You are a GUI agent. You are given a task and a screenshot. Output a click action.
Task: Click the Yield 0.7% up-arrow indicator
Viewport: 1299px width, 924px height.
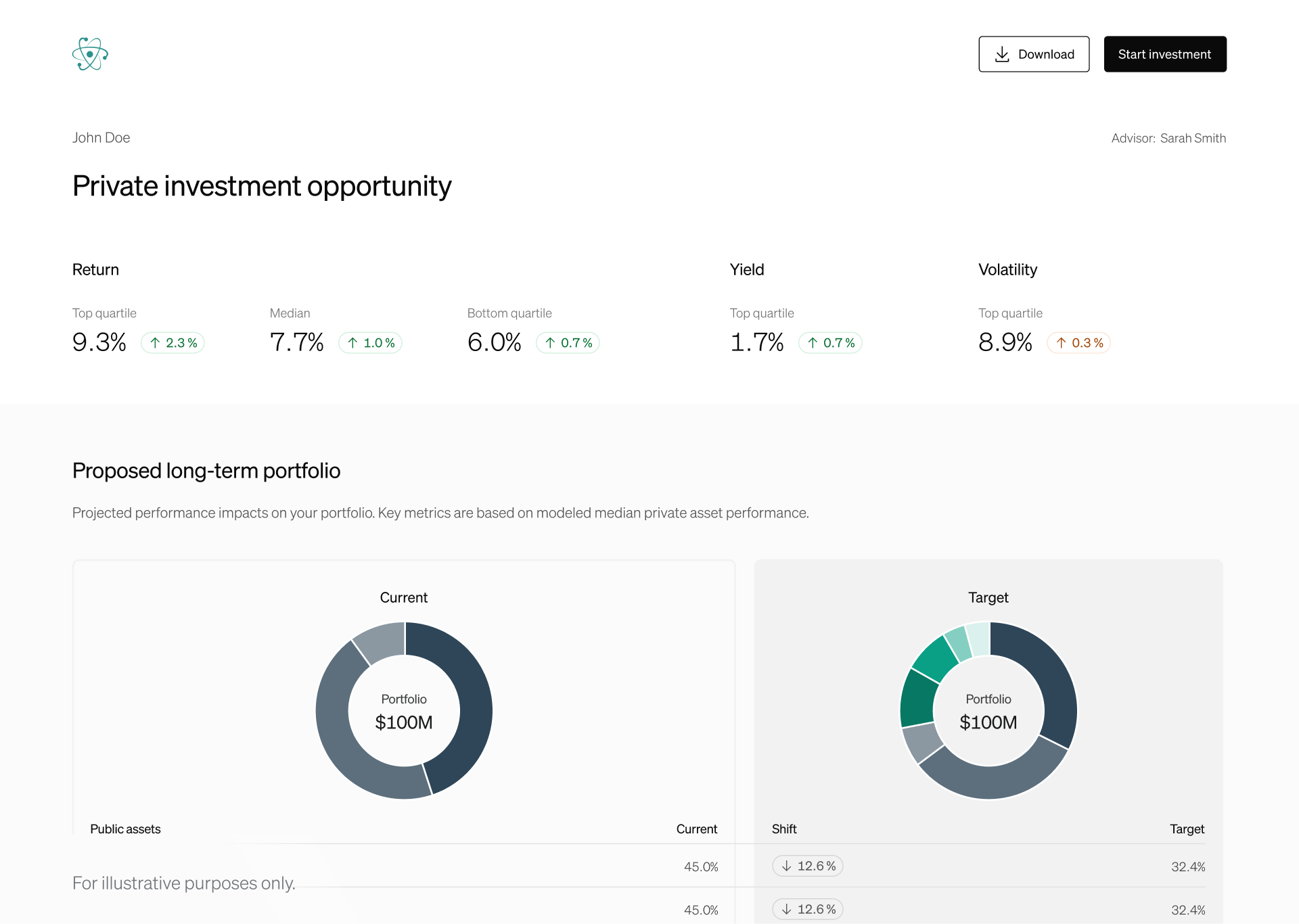[830, 342]
